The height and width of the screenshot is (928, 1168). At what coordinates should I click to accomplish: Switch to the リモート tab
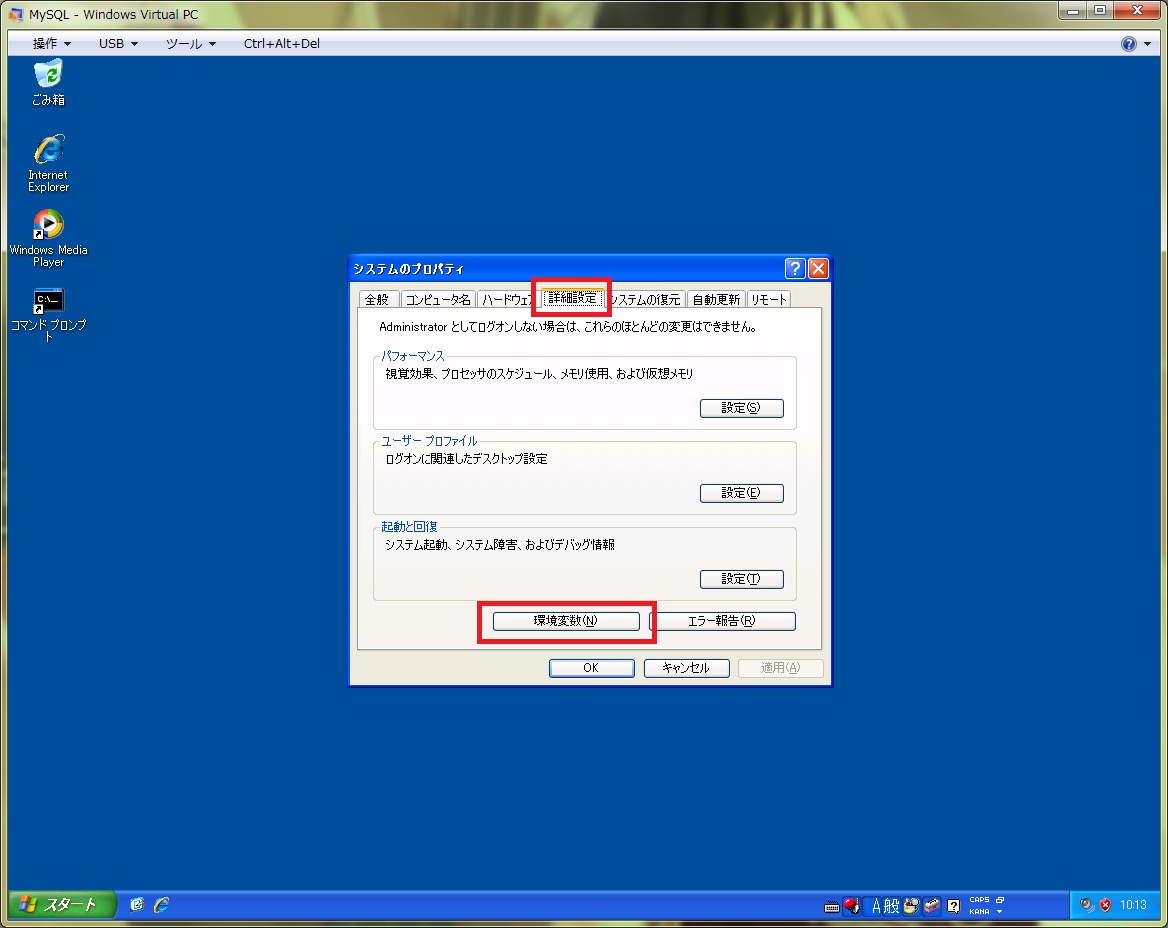(769, 299)
